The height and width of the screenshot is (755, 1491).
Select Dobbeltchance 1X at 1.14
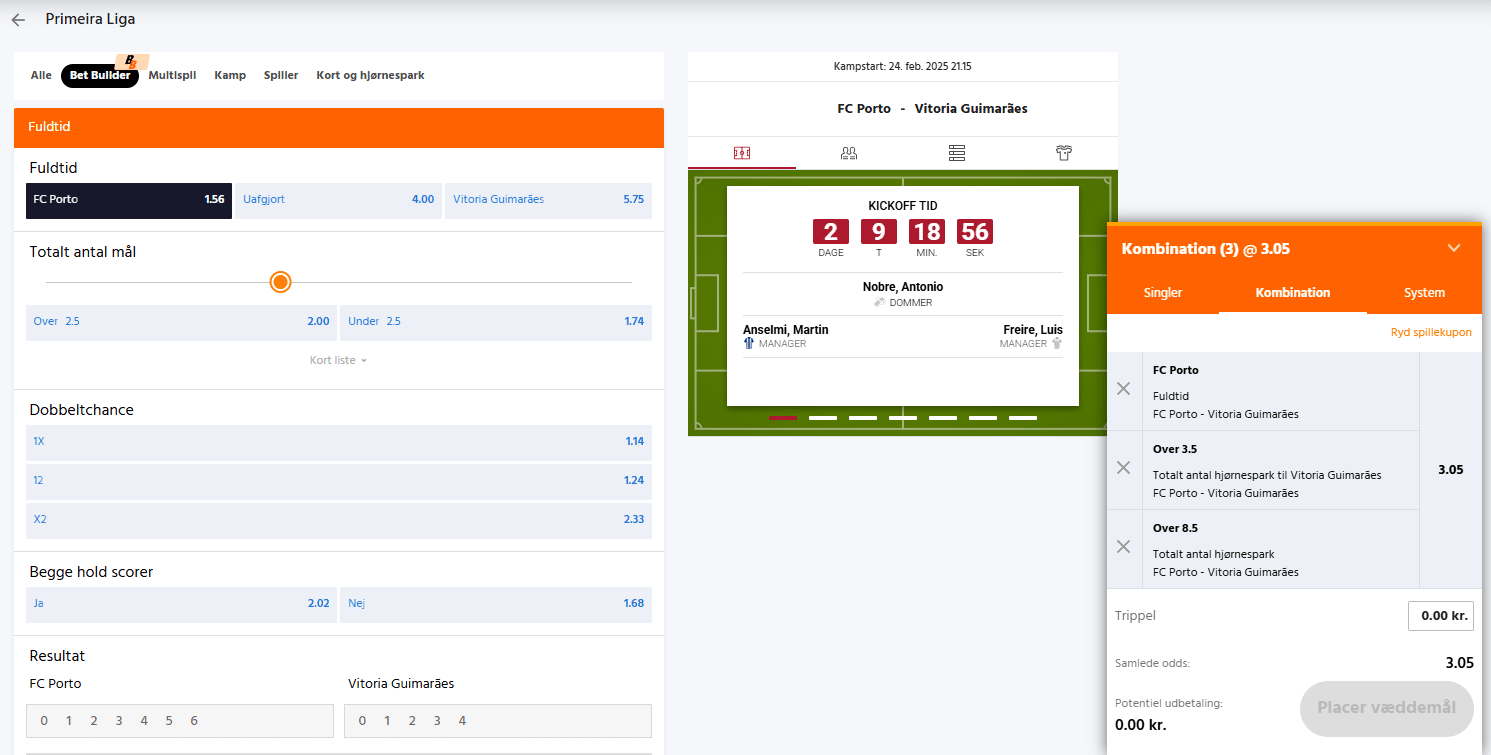pyautogui.click(x=339, y=442)
